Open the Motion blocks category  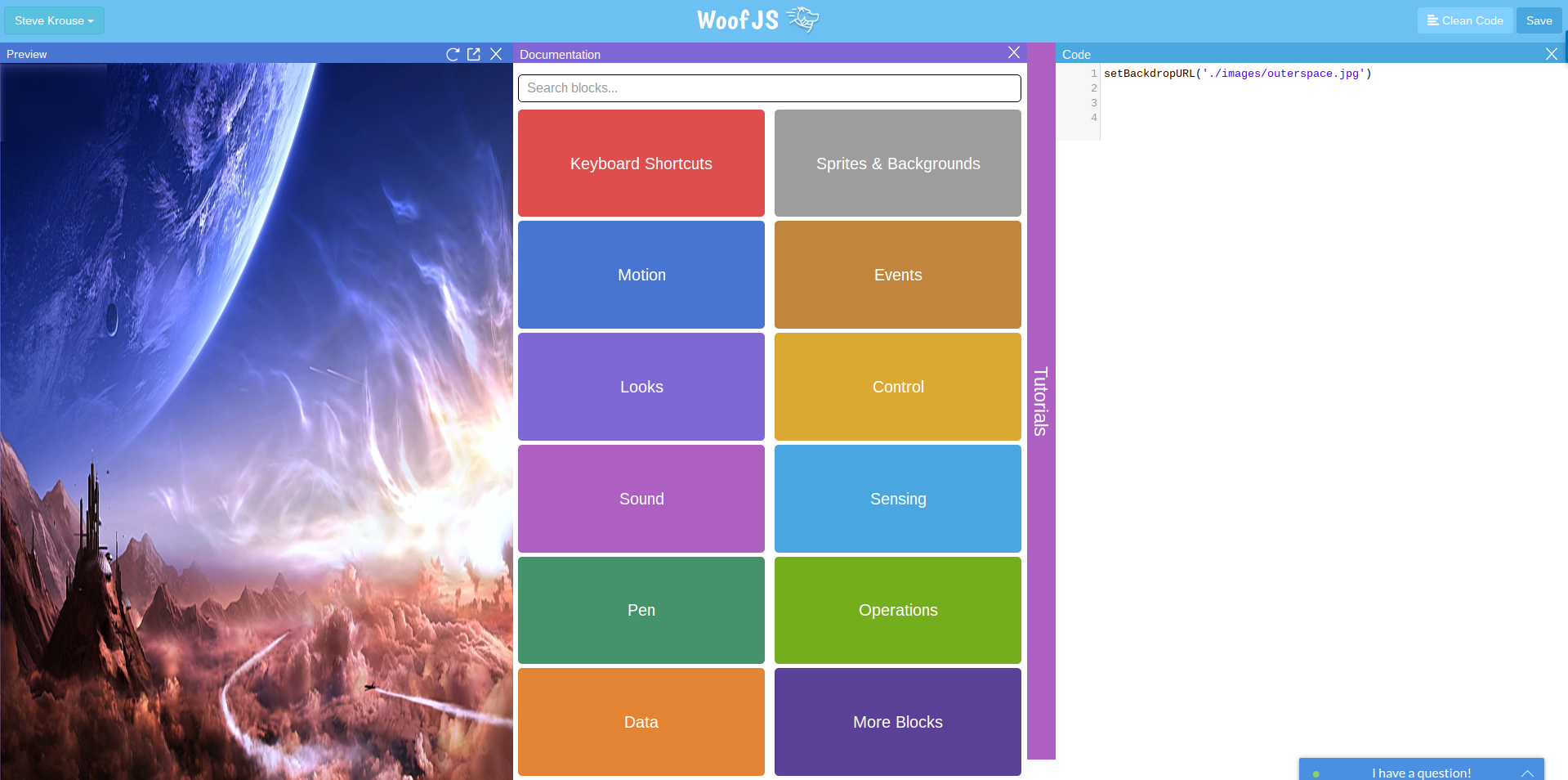pos(641,275)
